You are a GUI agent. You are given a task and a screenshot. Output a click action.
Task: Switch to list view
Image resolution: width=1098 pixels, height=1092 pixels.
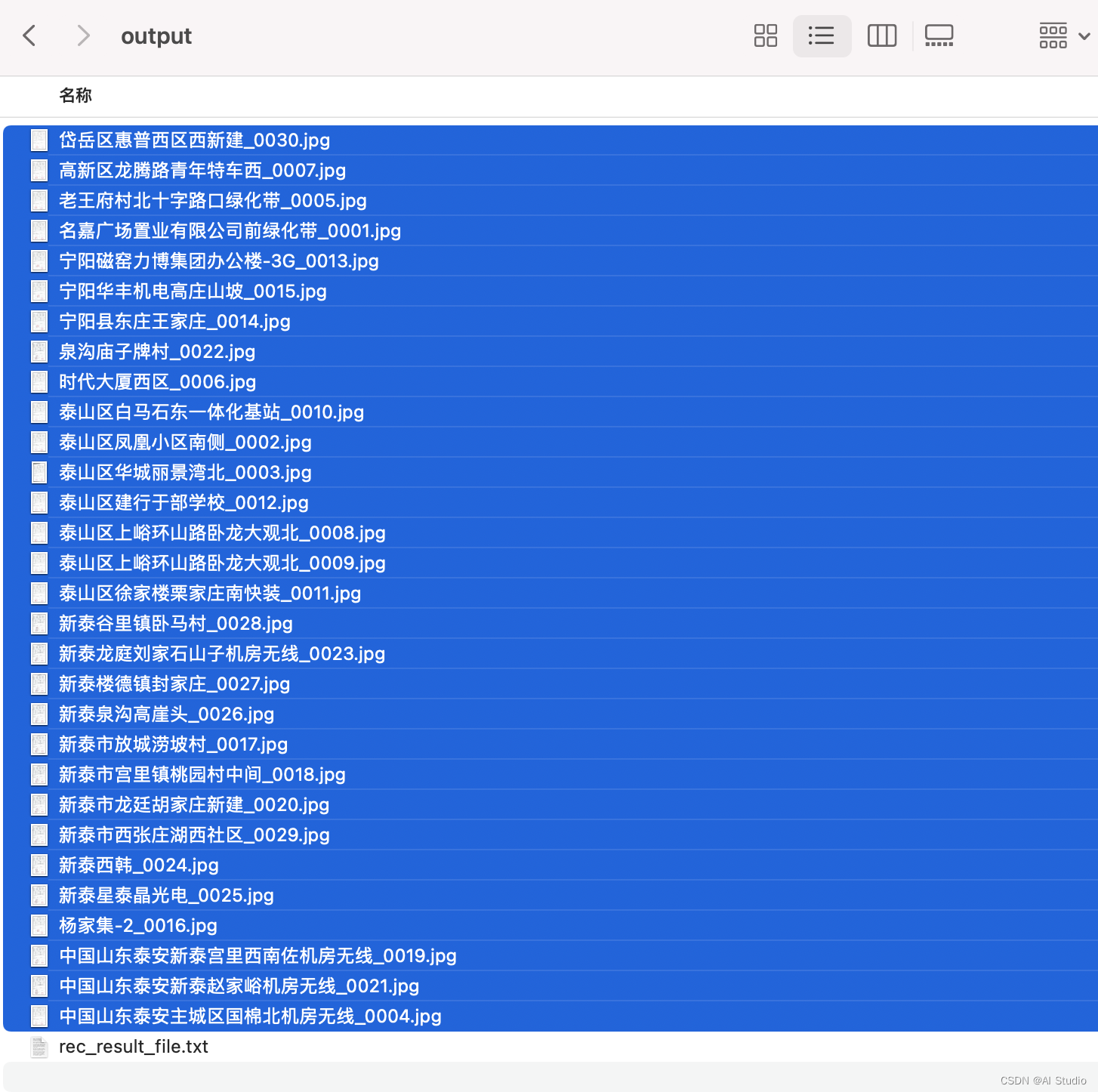822,35
